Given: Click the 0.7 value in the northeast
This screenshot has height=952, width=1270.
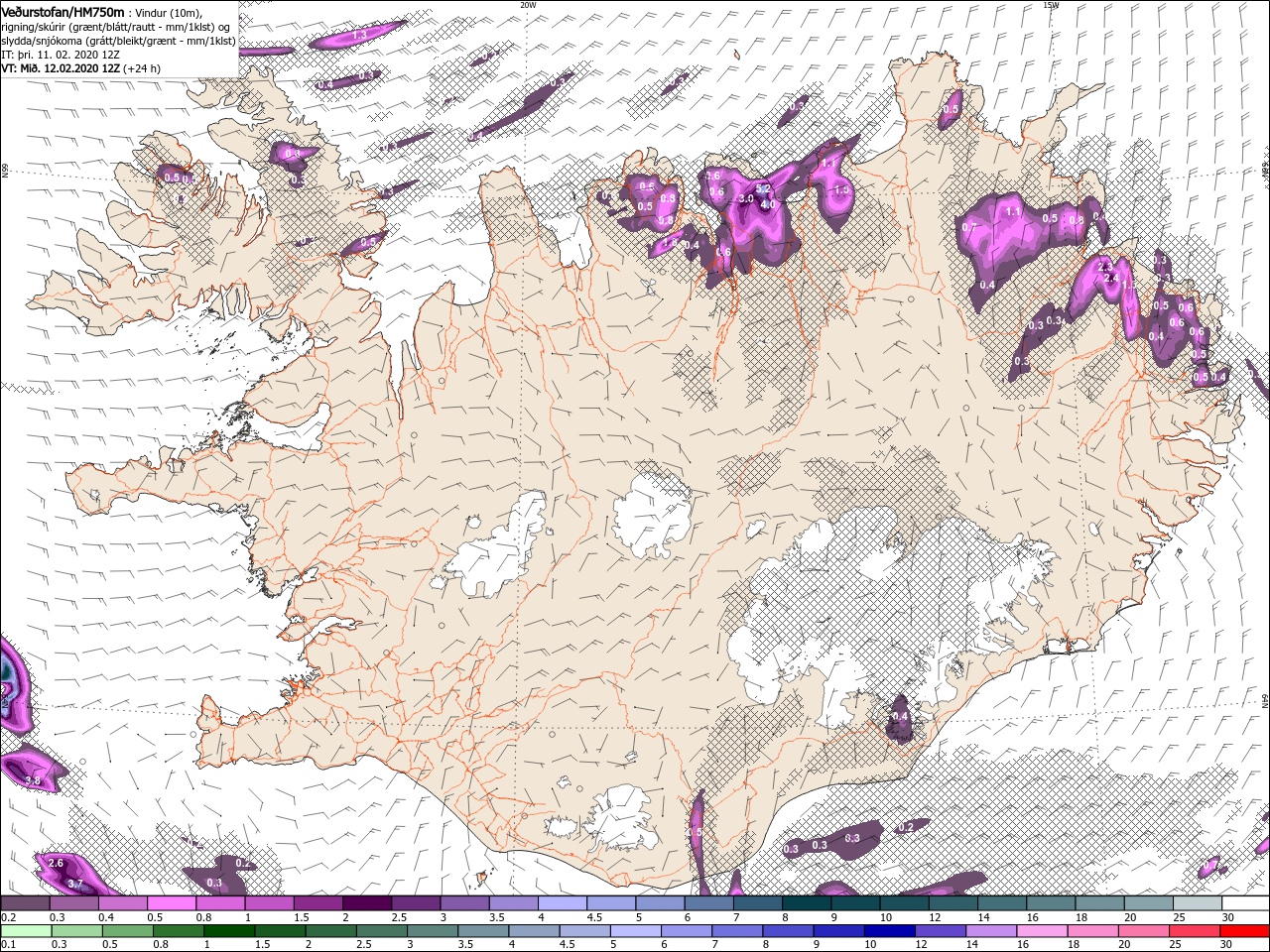Looking at the screenshot, I should pos(969,228).
